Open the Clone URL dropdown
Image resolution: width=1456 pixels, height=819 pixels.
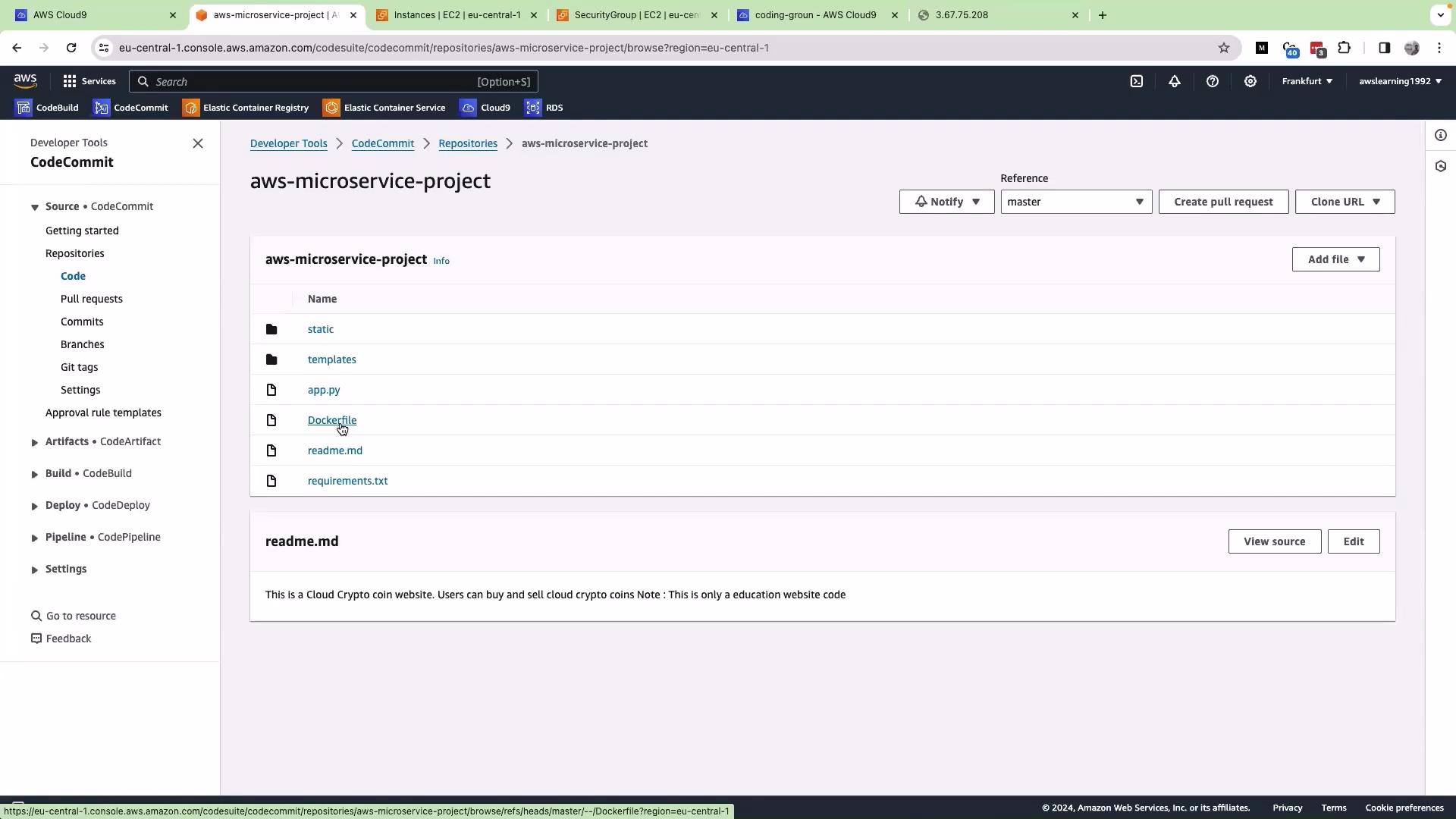tap(1345, 202)
